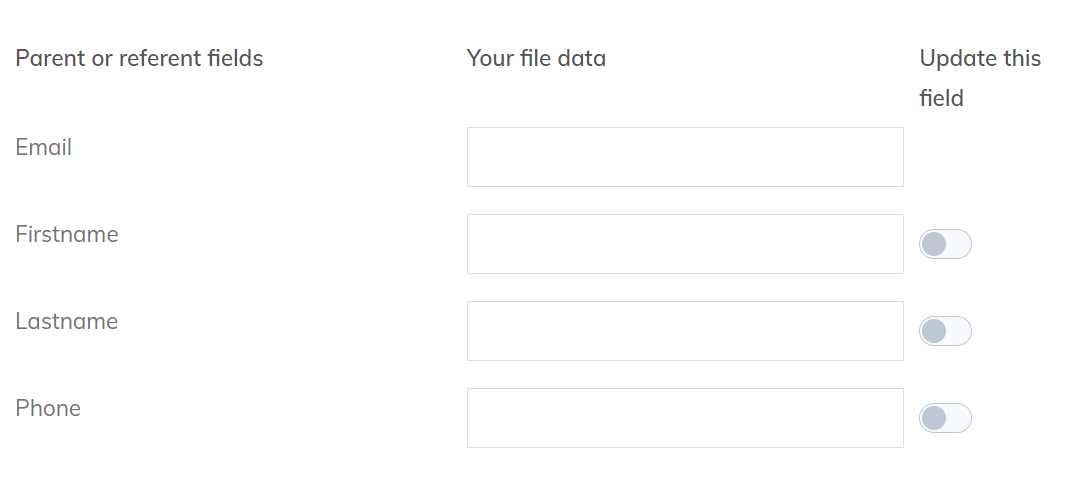Place cursor in the text box beside Email
This screenshot has width=1081, height=500.
tap(685, 157)
